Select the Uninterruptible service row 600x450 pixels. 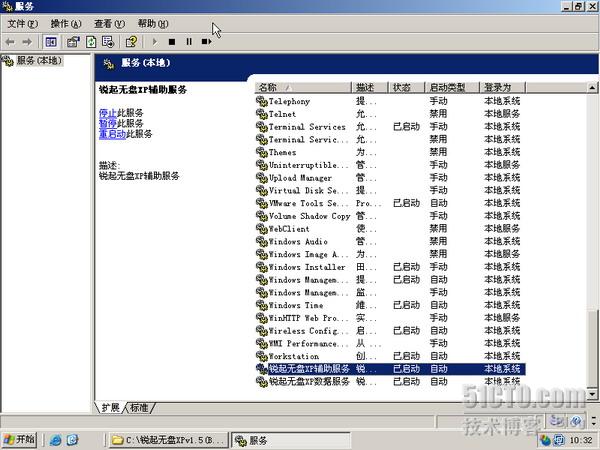pos(390,165)
